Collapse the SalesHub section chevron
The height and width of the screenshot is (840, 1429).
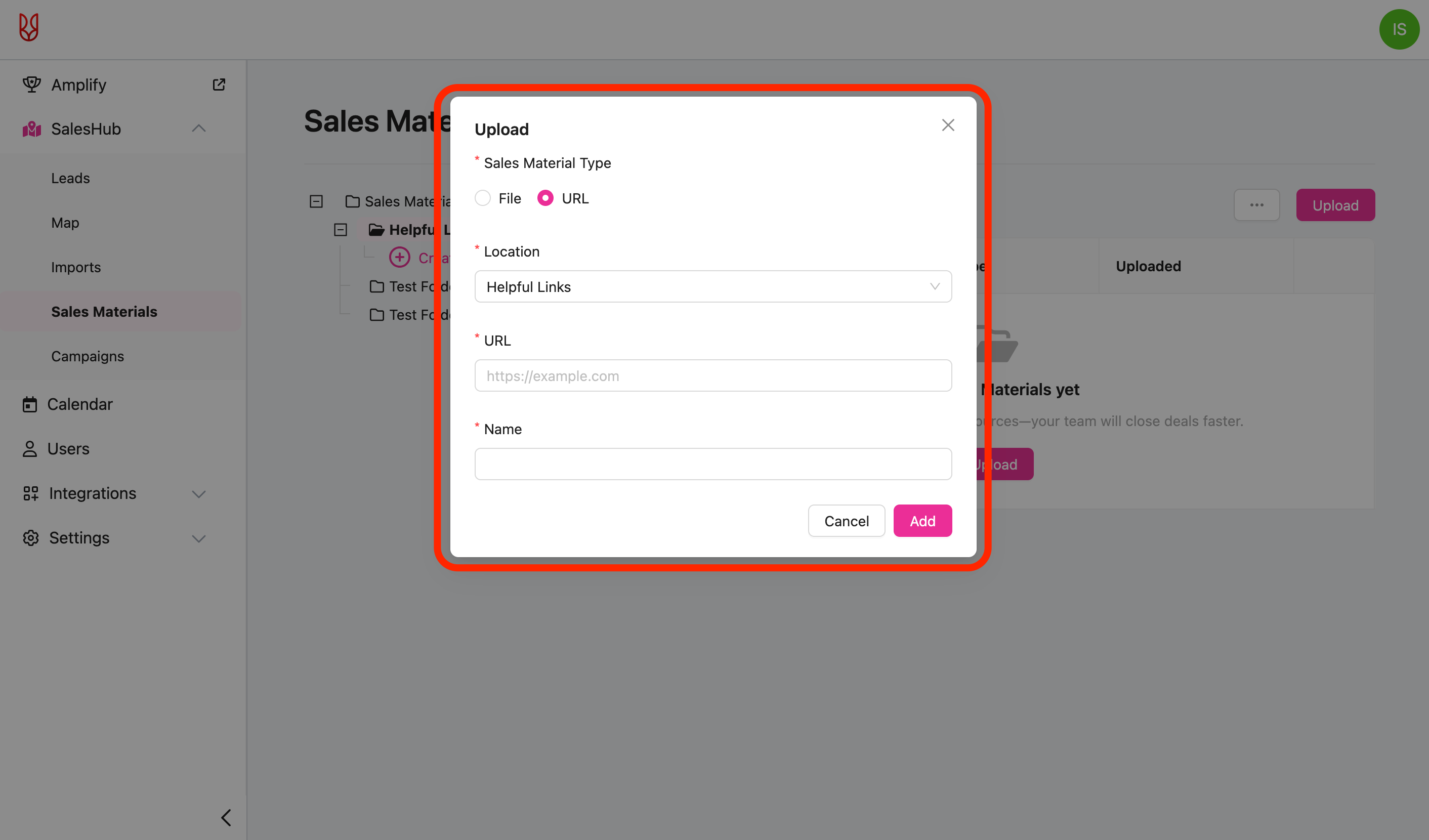pos(198,129)
